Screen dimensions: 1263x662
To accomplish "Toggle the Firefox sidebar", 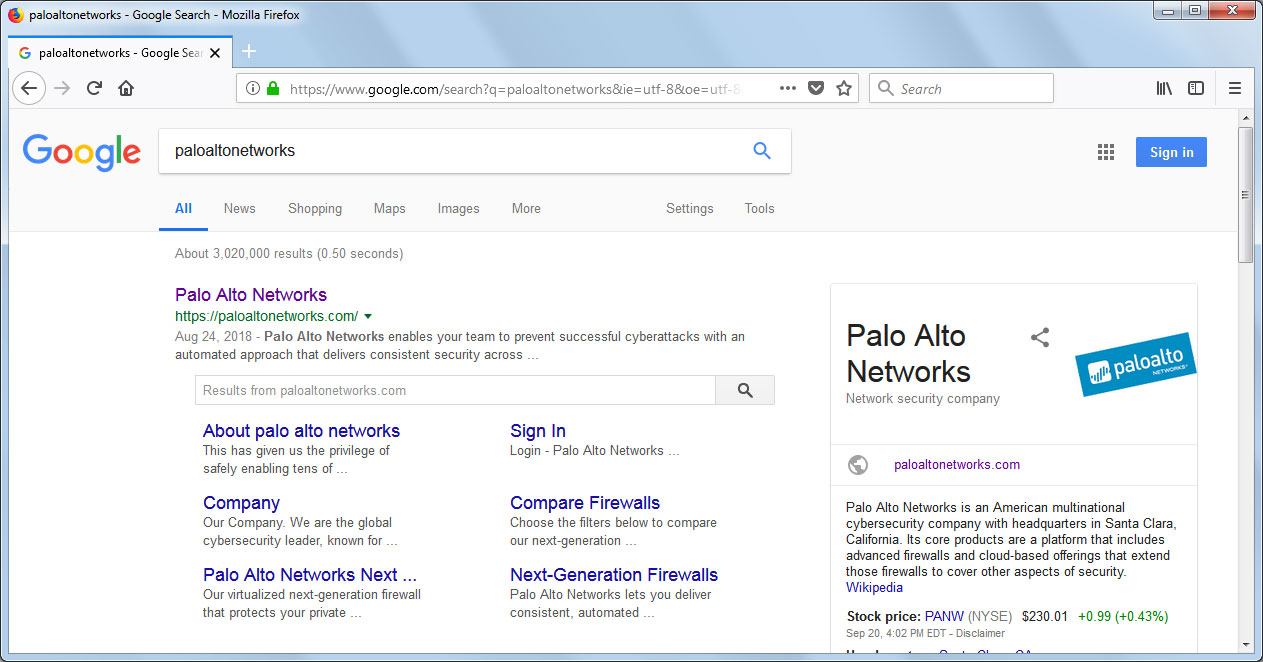I will pyautogui.click(x=1196, y=88).
